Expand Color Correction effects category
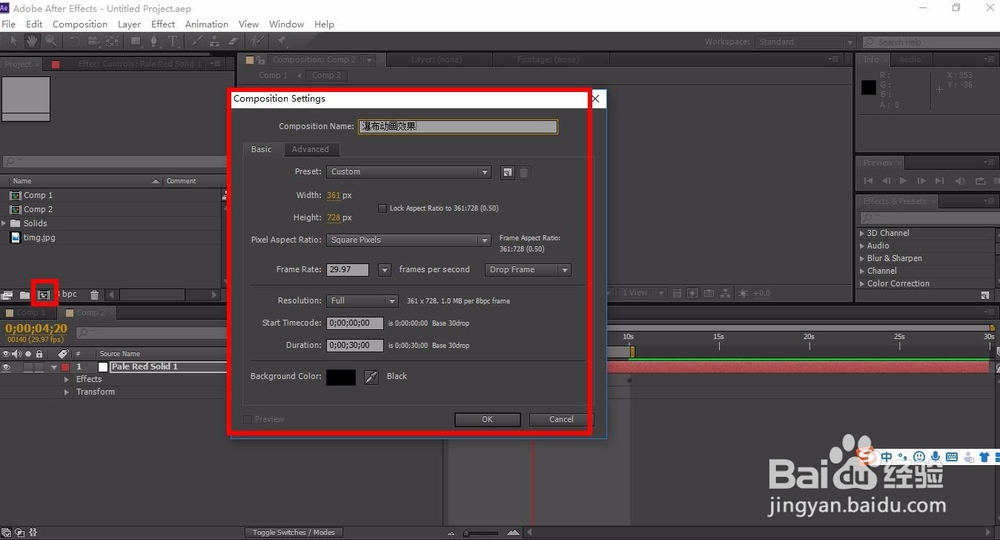 pos(862,284)
